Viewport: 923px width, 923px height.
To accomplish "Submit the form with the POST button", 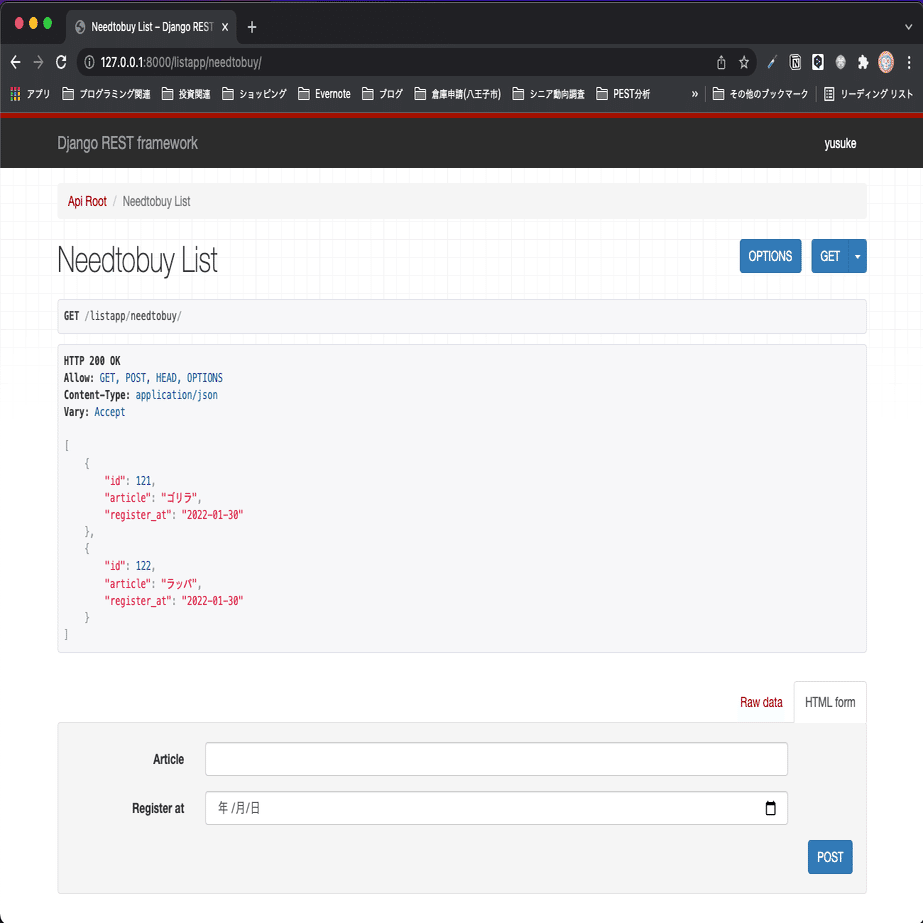I will (x=830, y=857).
